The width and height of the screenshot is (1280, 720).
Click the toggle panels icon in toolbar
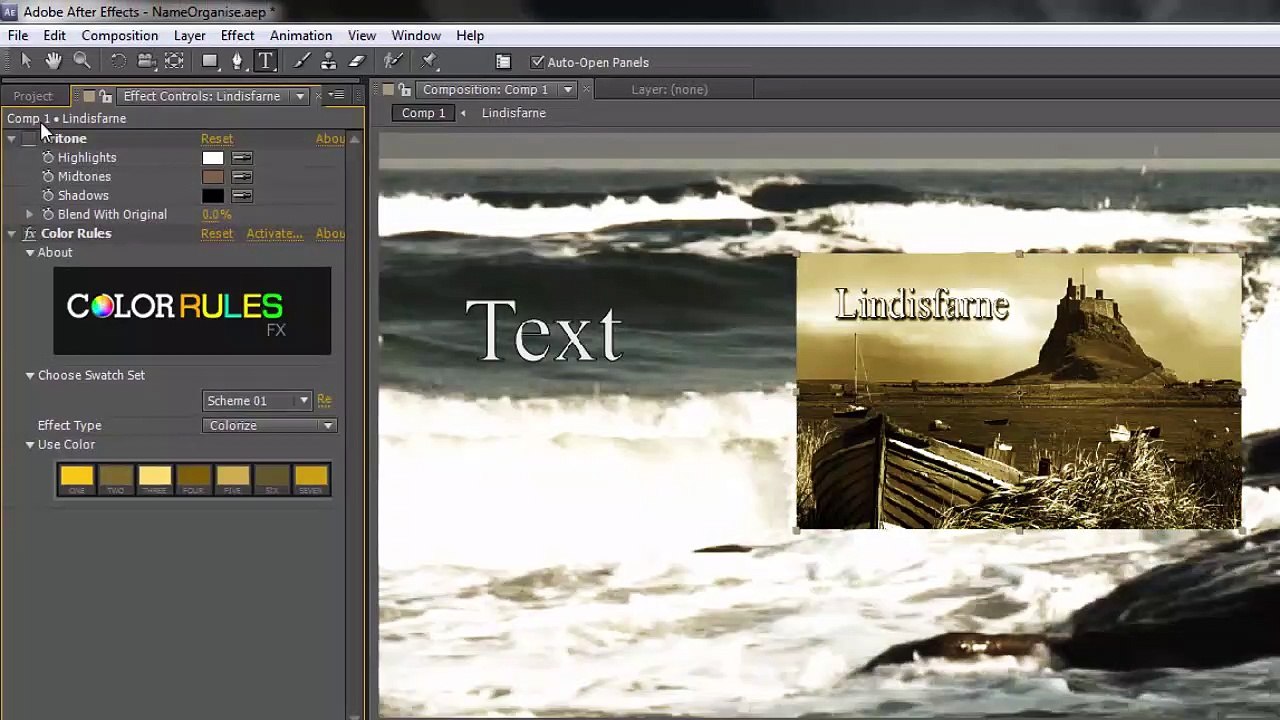click(503, 62)
